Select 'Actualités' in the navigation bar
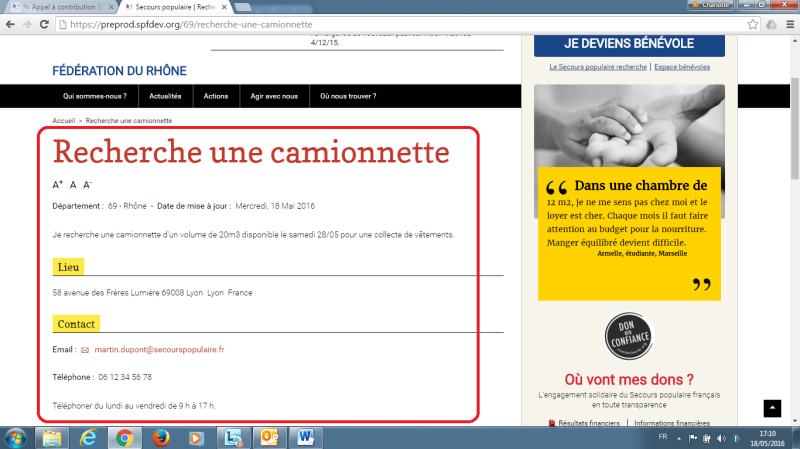The height and width of the screenshot is (449, 800). pos(165,97)
